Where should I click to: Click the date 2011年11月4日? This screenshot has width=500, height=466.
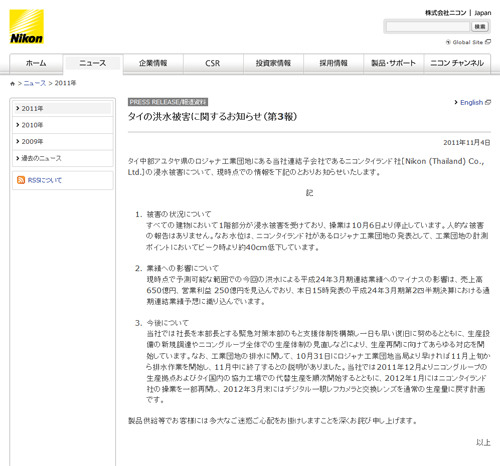click(x=467, y=143)
